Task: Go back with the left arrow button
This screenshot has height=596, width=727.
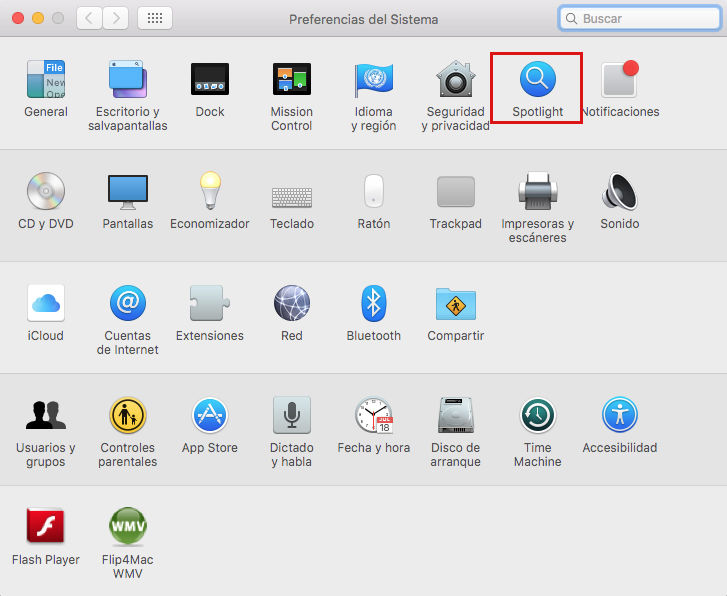Action: point(90,18)
